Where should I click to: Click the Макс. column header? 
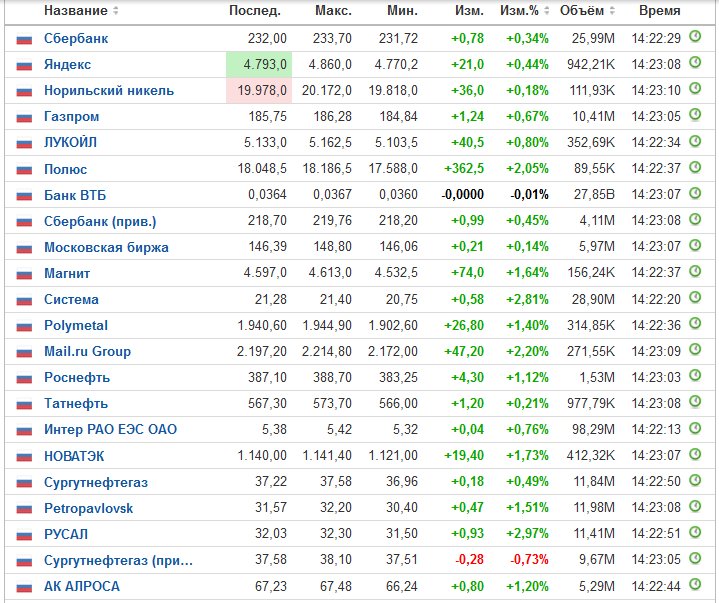tap(333, 11)
